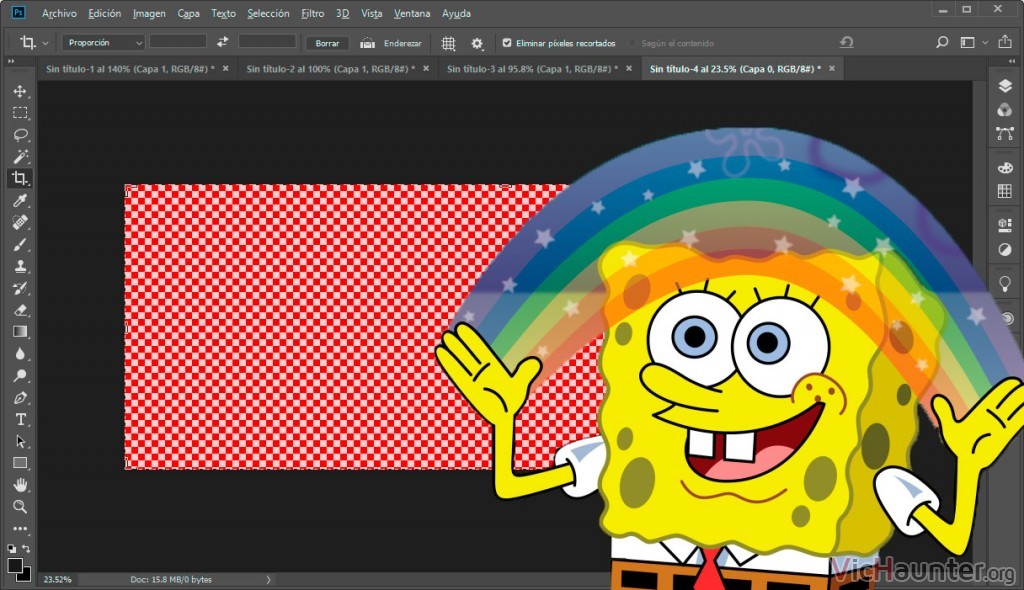Select the Gradient tool
The height and width of the screenshot is (590, 1024).
pyautogui.click(x=20, y=332)
